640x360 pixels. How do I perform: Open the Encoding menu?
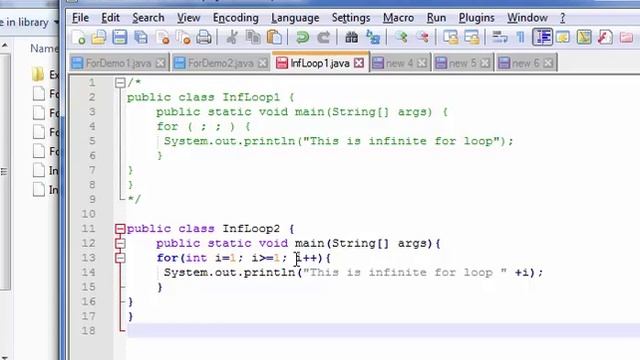click(236, 18)
